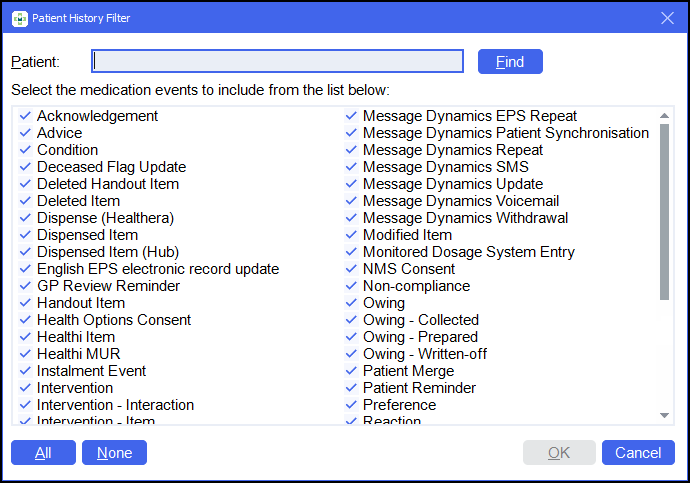Deselect Message Dynamics SMS event
The height and width of the screenshot is (483, 690).
click(x=351, y=167)
